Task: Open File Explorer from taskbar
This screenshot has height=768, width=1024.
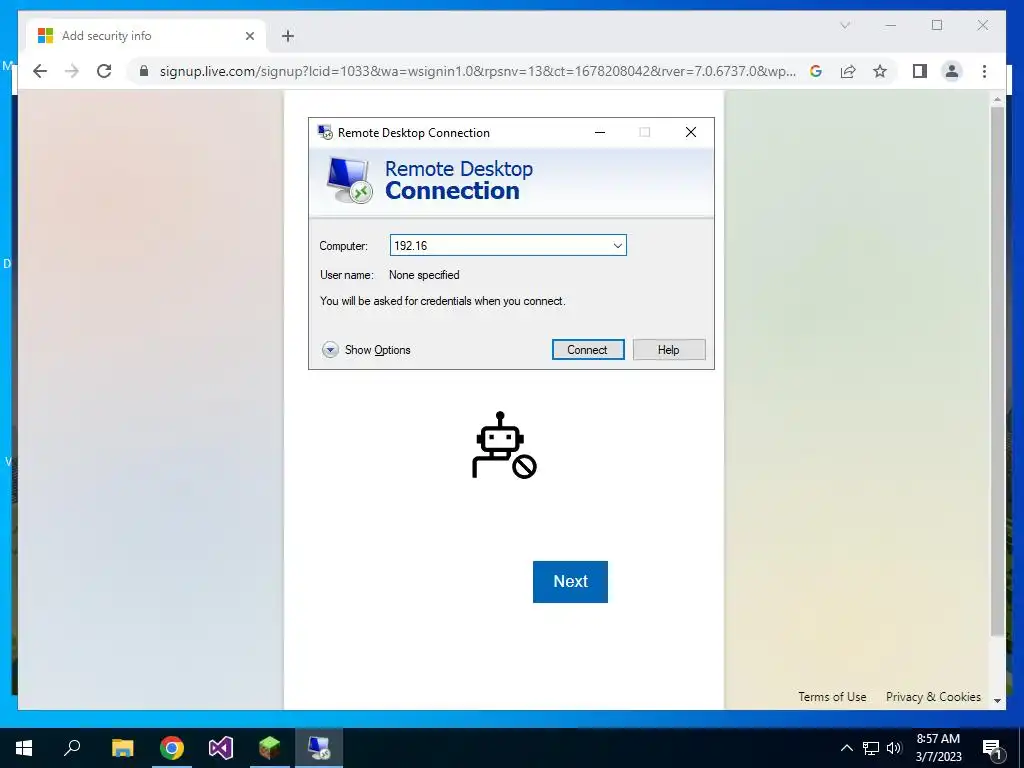Action: pyautogui.click(x=122, y=748)
